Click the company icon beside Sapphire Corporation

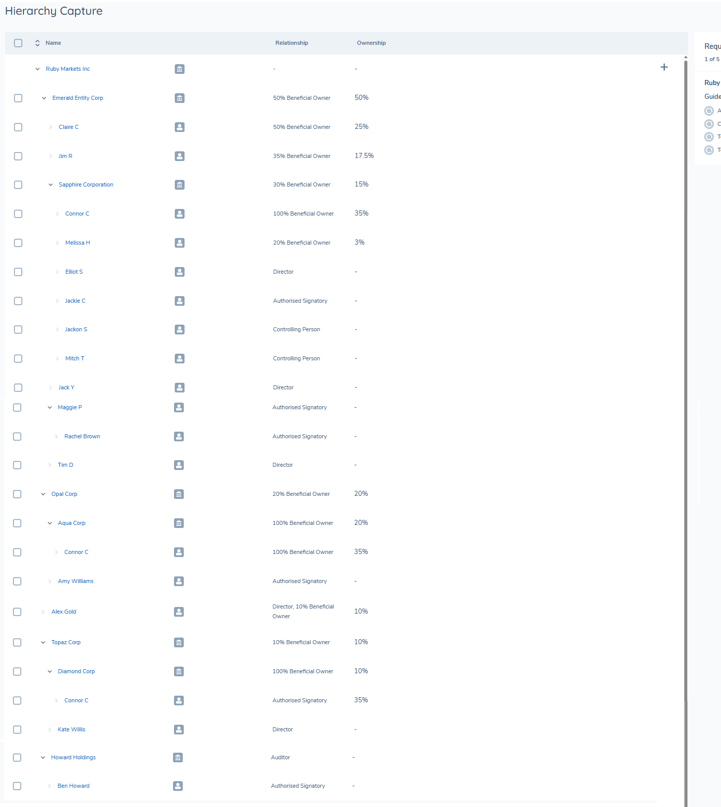pos(179,185)
